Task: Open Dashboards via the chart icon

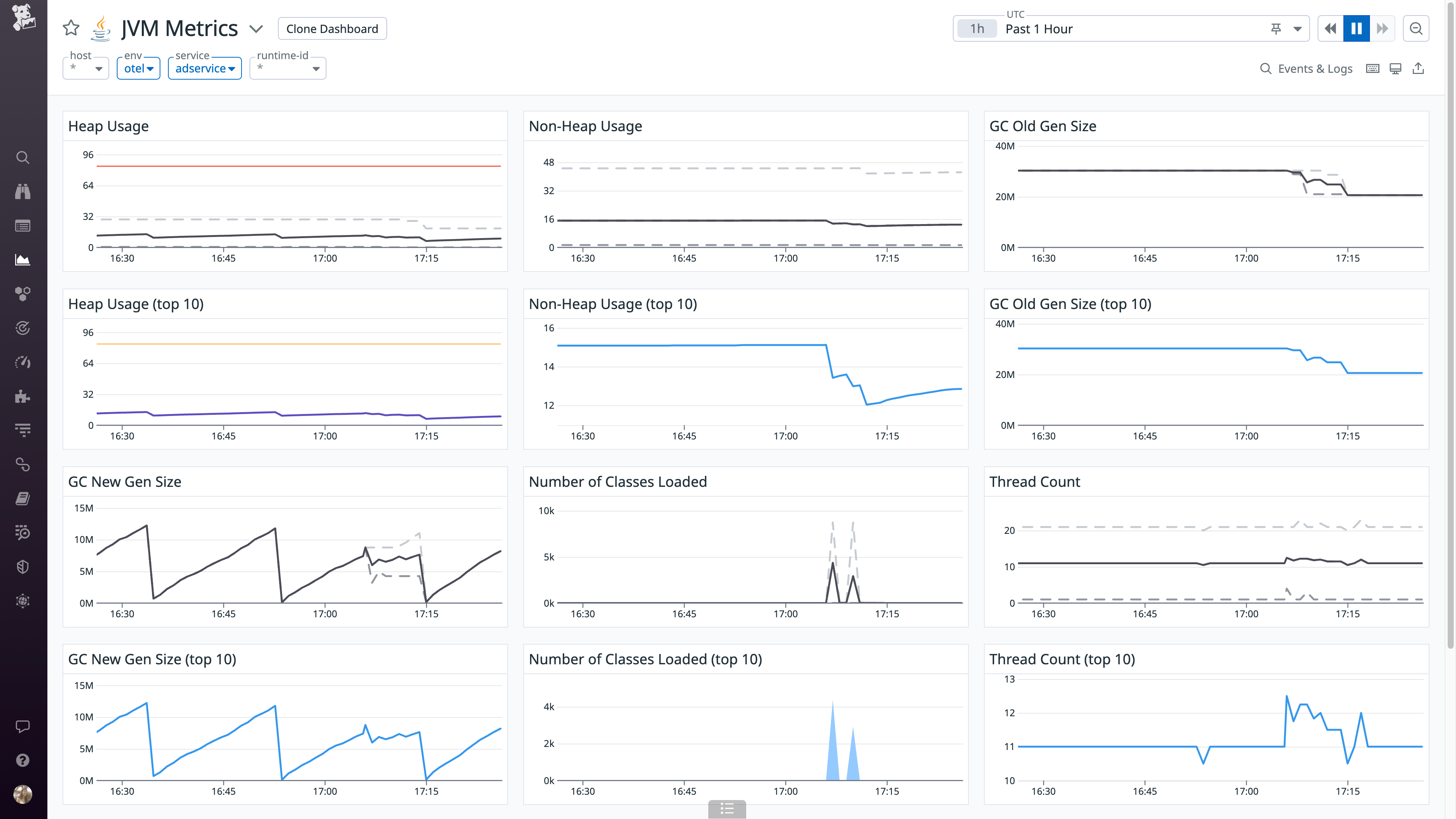Action: (23, 259)
